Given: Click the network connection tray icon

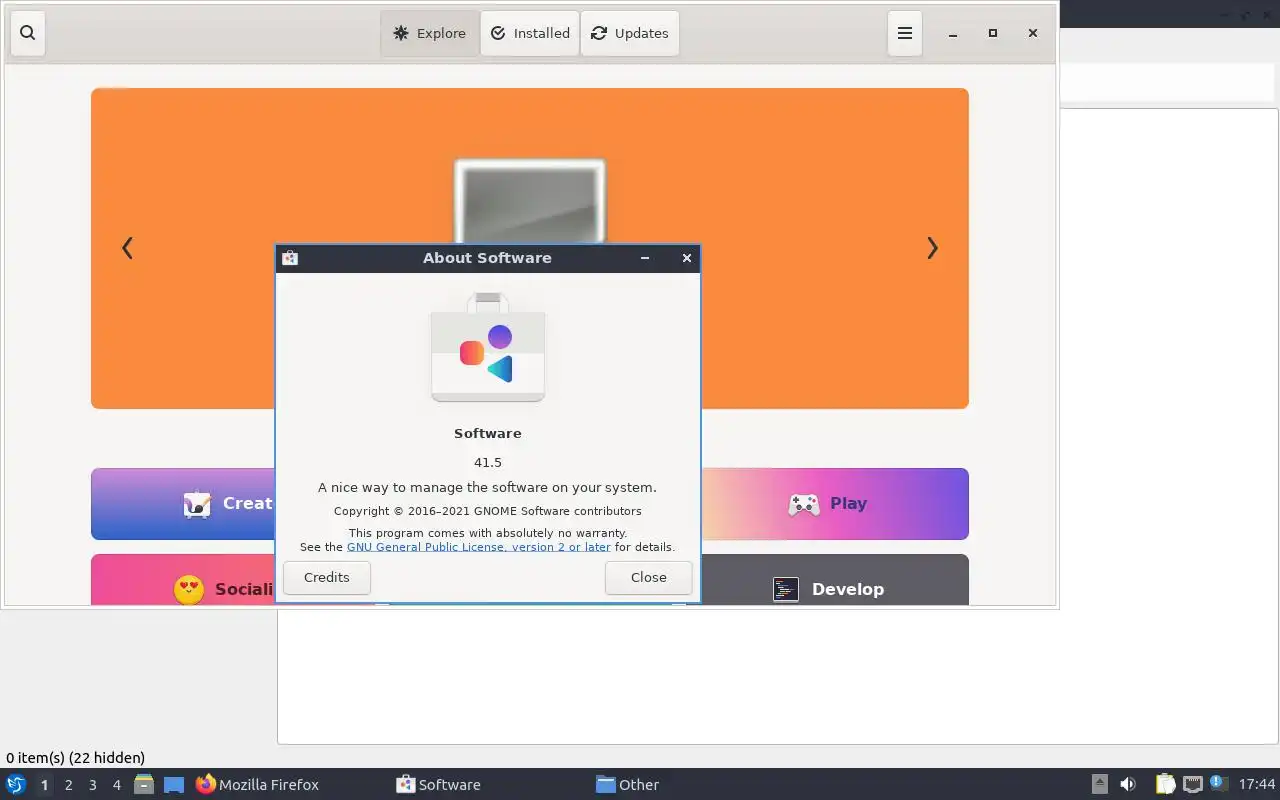Looking at the screenshot, I should 1192,784.
